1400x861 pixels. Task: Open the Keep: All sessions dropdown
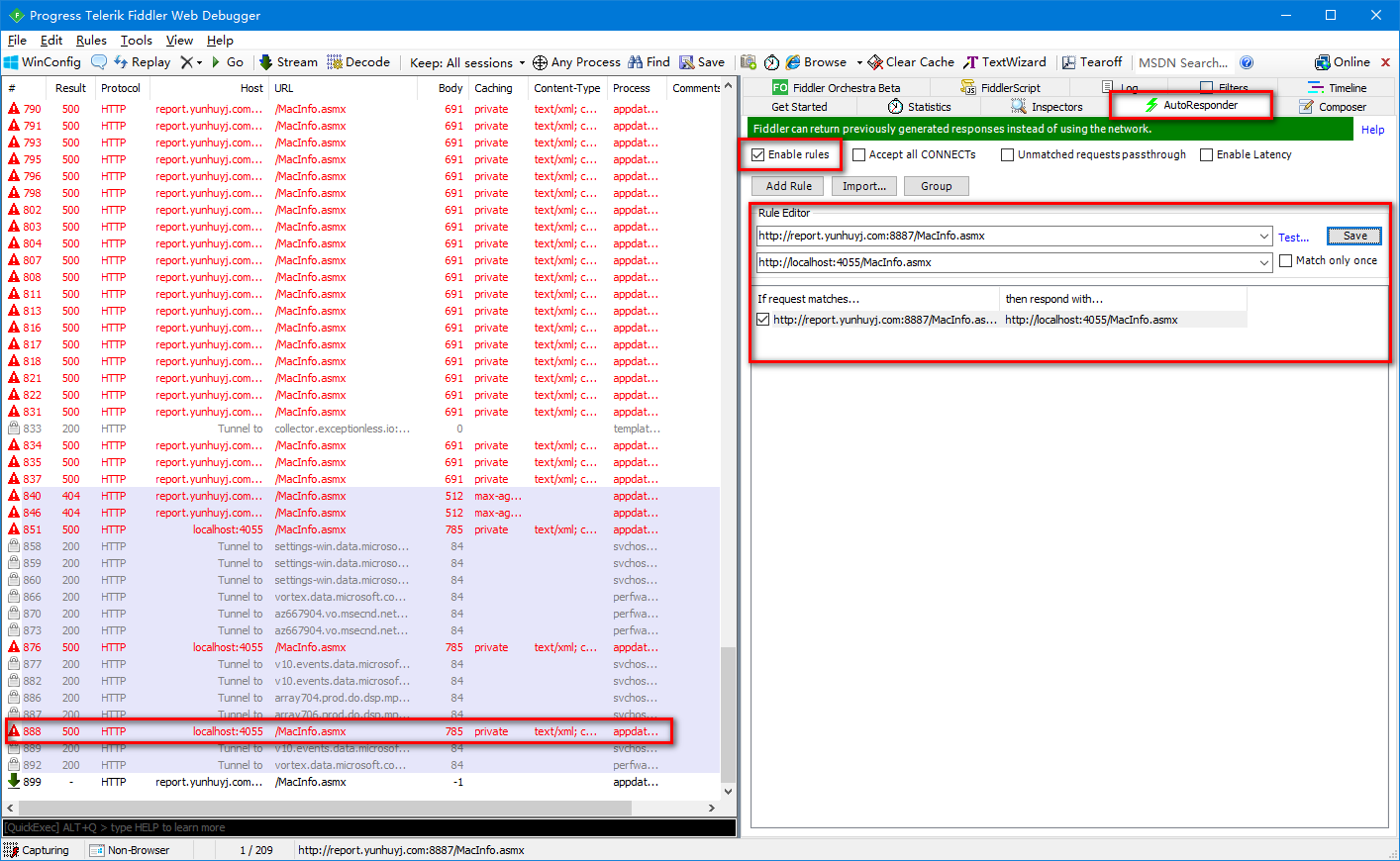[467, 62]
